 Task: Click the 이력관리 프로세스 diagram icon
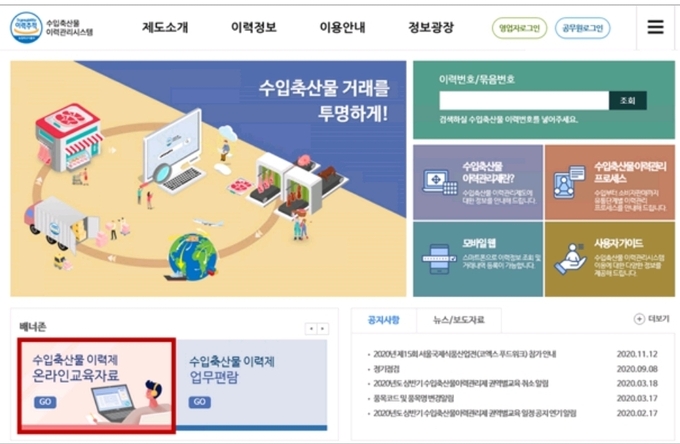(569, 182)
